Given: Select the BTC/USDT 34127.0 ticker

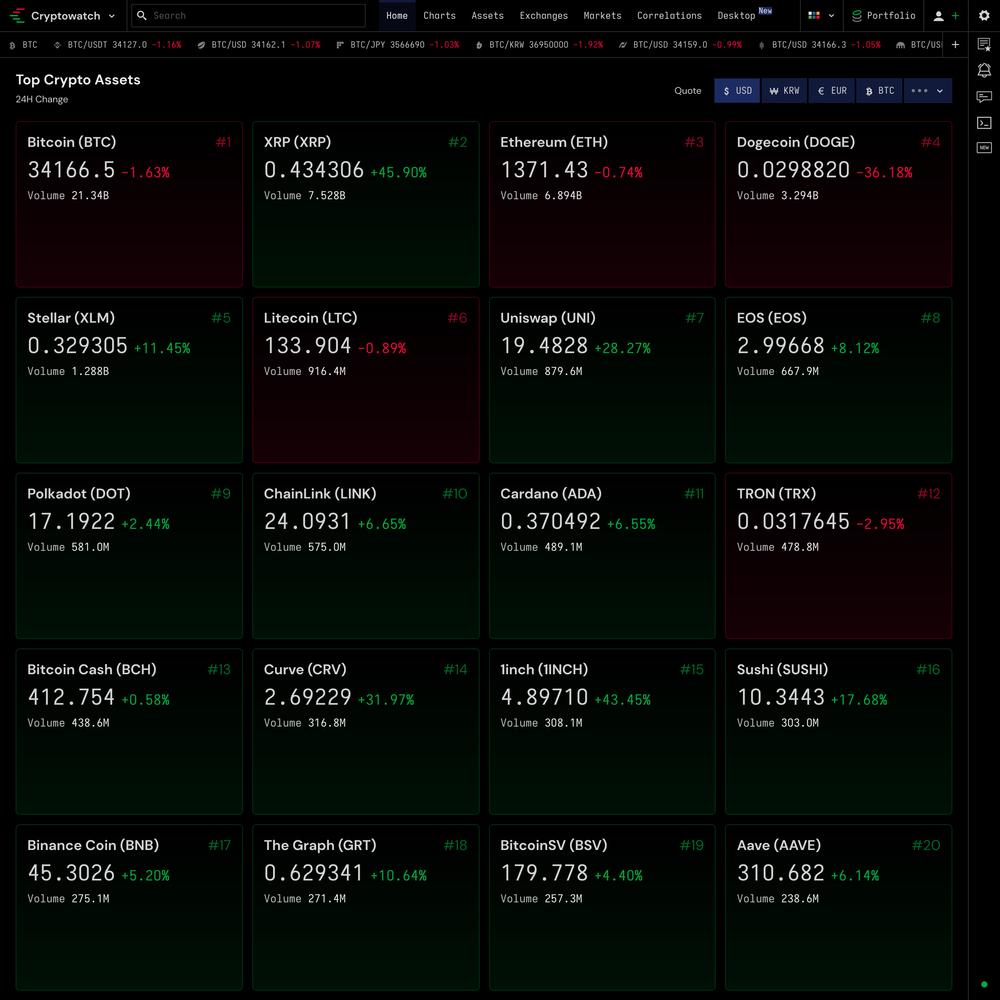Looking at the screenshot, I should 117,45.
